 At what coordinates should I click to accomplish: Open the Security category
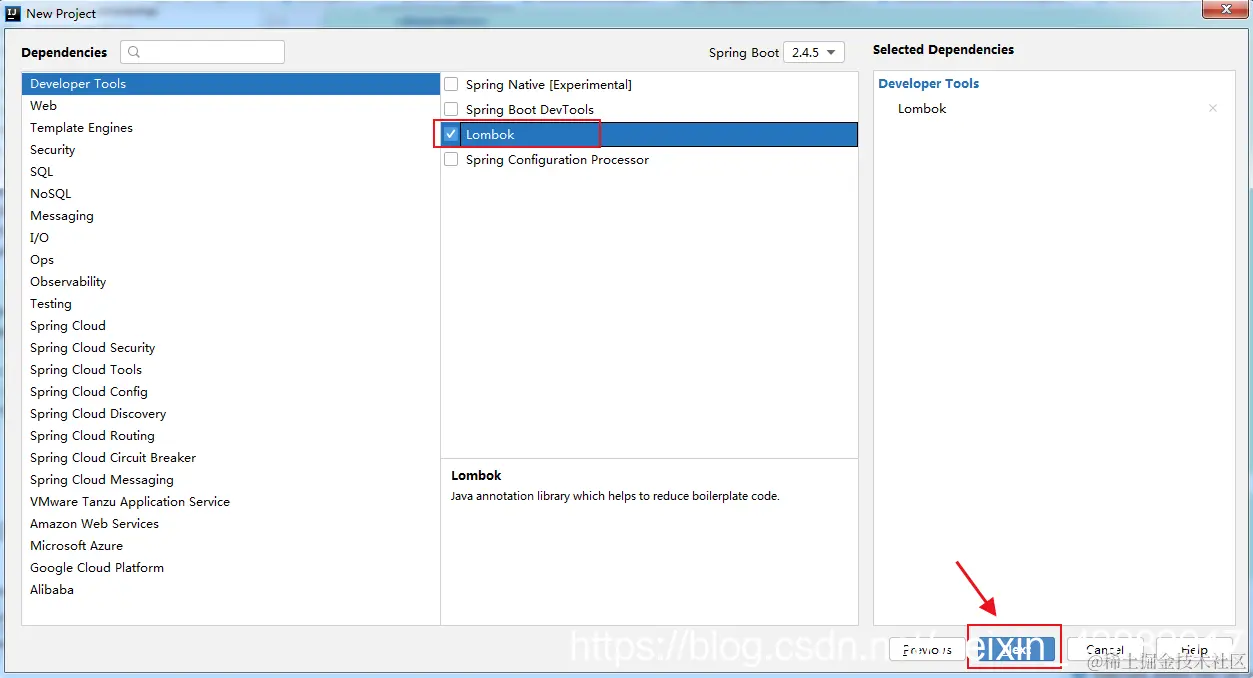pos(231,150)
